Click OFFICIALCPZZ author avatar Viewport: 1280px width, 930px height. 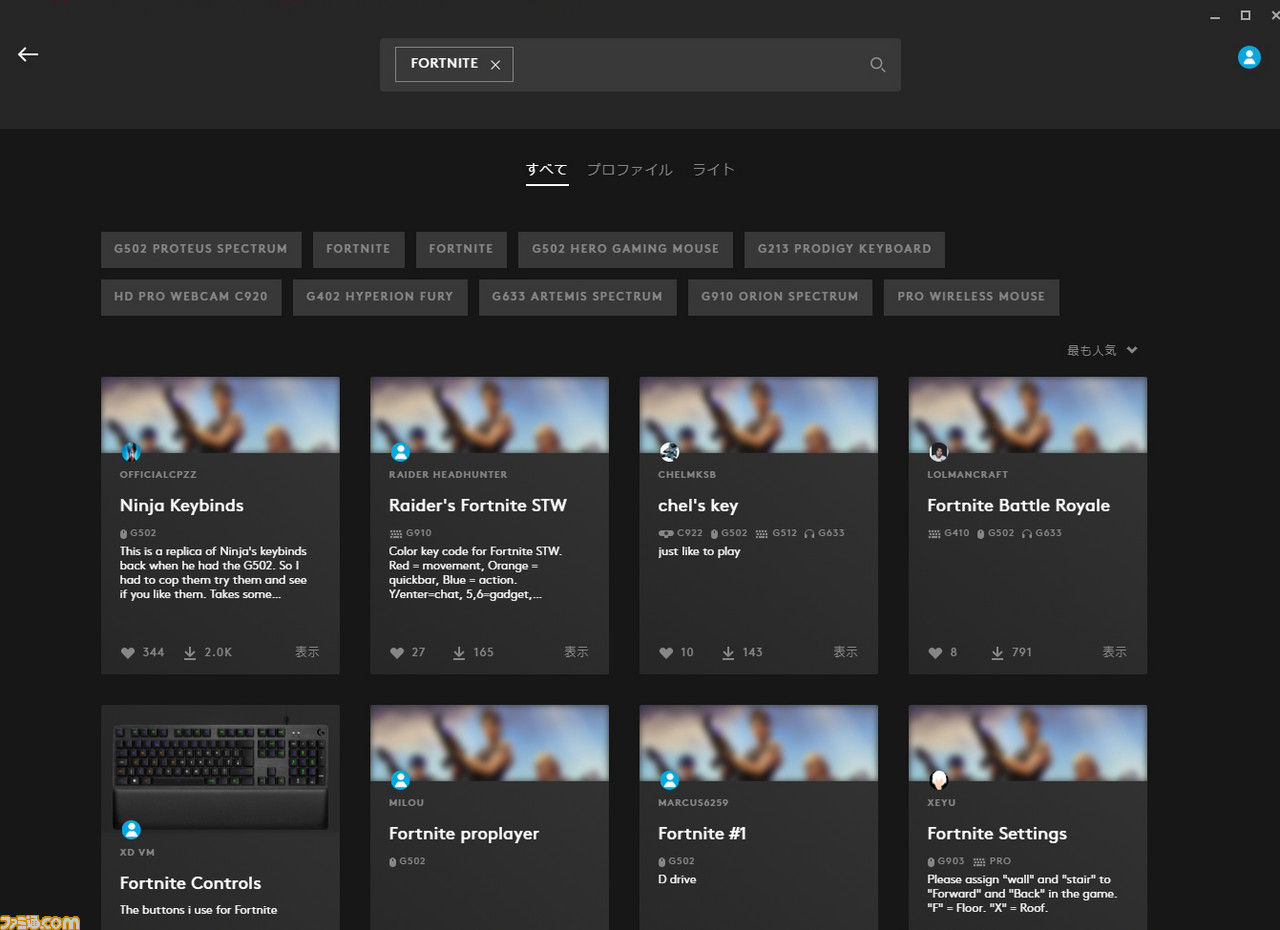click(131, 452)
